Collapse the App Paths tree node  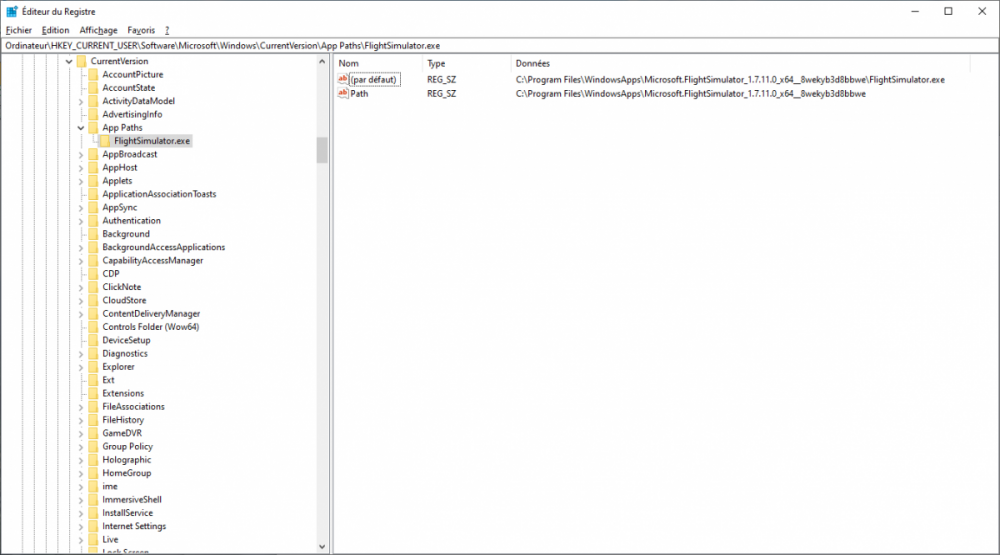coord(81,128)
